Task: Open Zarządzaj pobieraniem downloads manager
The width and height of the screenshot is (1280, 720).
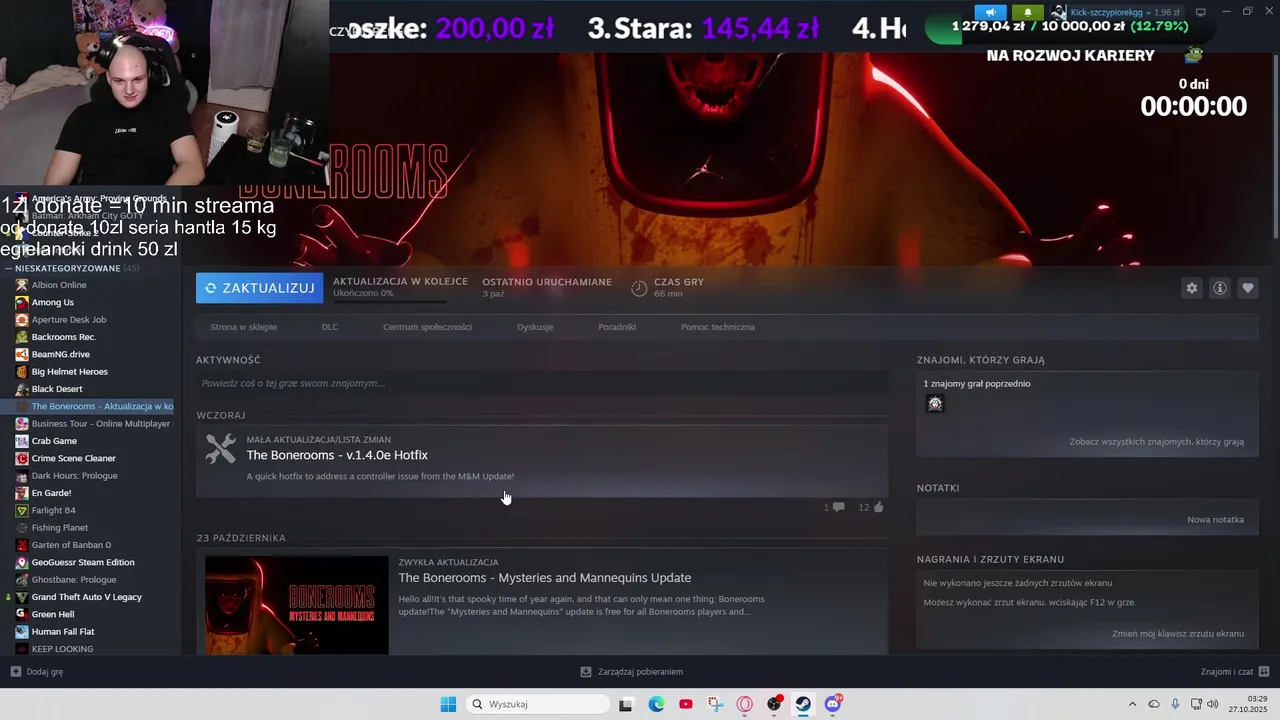Action: [632, 672]
